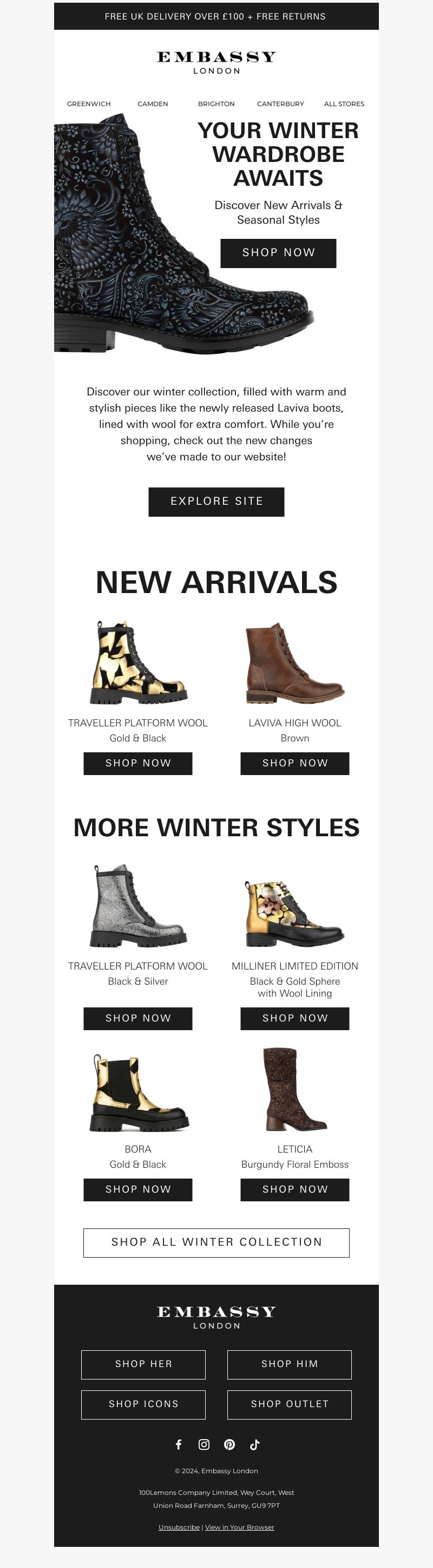Image resolution: width=433 pixels, height=1568 pixels.
Task: Click the Unsubscribe link
Action: click(x=179, y=1527)
